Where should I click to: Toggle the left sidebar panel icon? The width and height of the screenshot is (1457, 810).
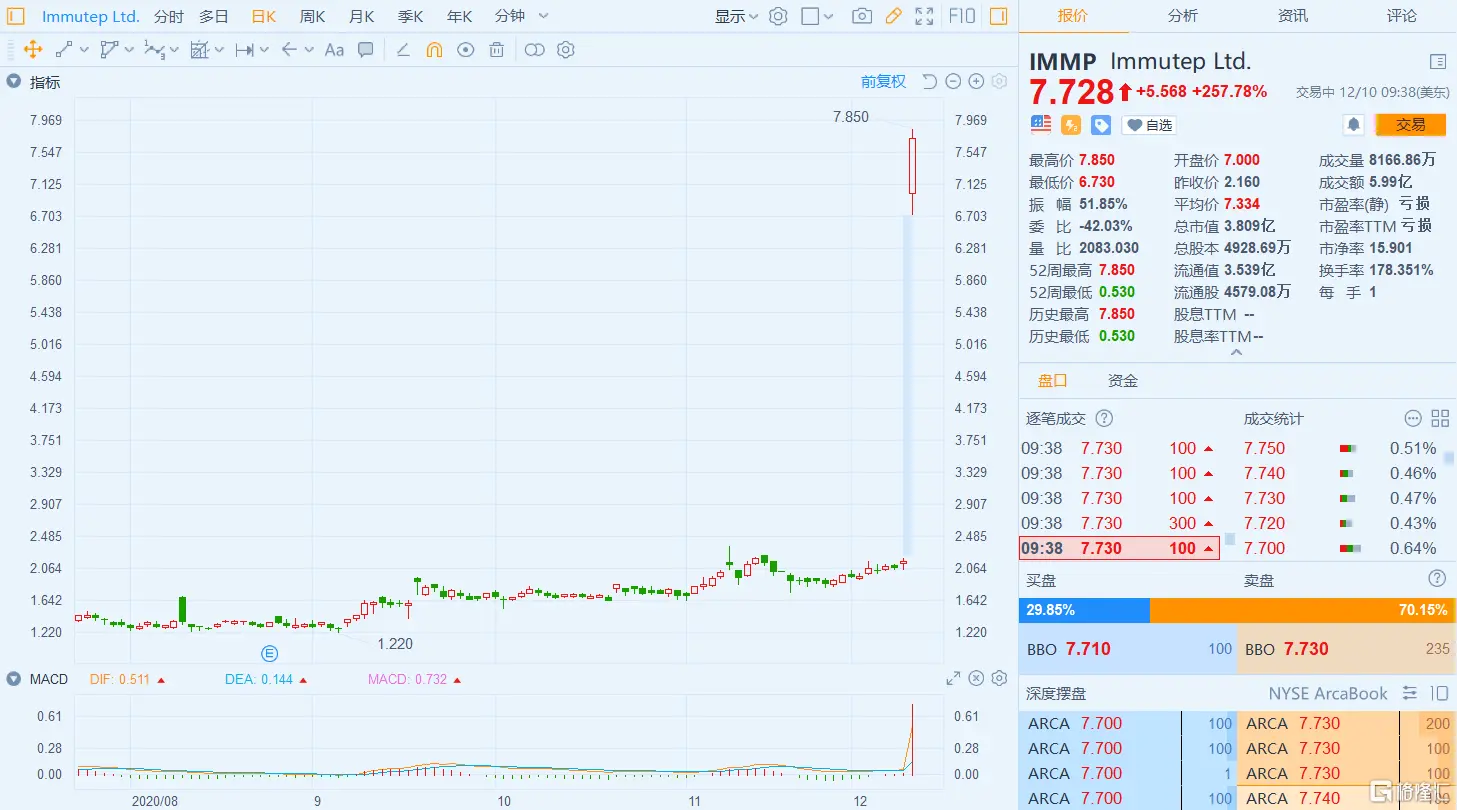tap(17, 16)
